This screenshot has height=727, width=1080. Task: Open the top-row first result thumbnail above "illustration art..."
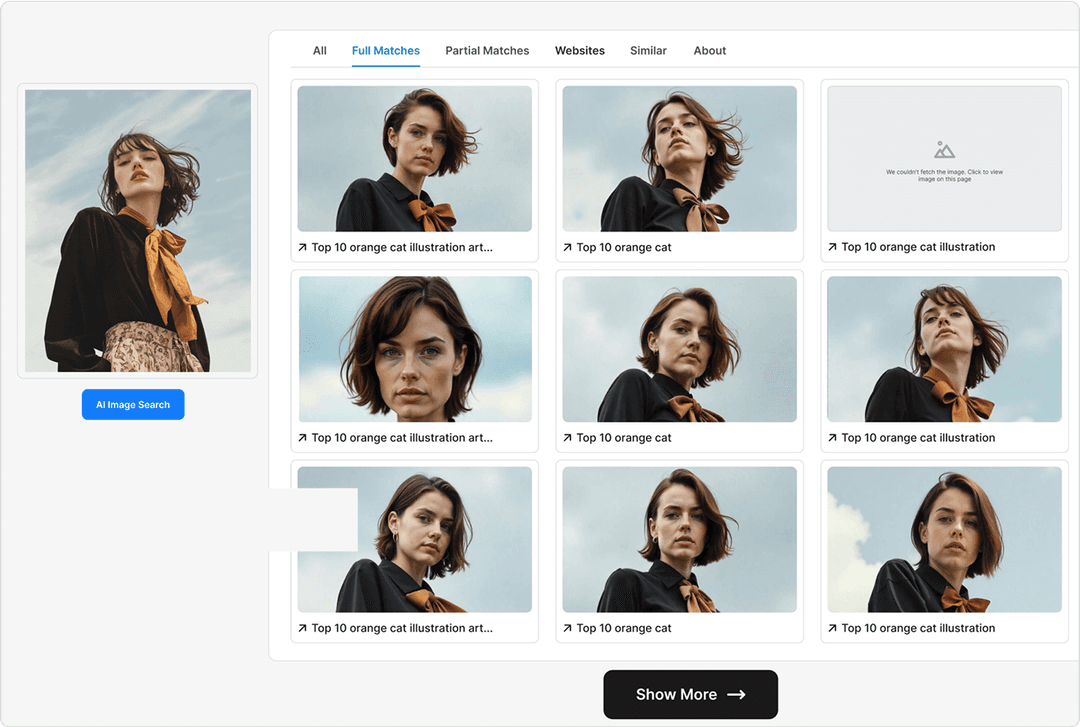(x=415, y=158)
